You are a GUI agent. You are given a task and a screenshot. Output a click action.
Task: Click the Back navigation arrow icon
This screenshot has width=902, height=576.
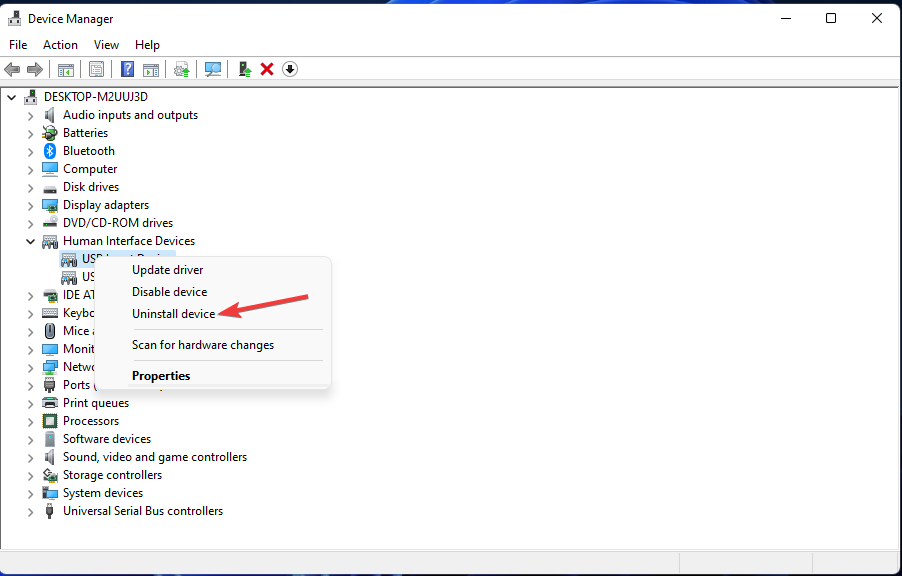[12, 68]
